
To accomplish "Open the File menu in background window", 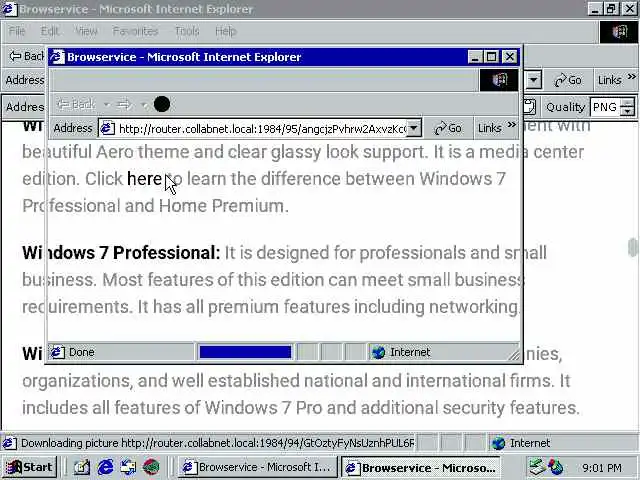I will pyautogui.click(x=17, y=31).
